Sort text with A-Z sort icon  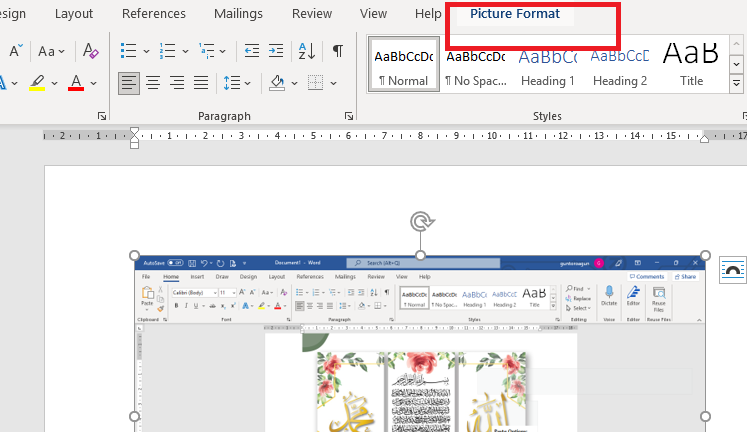pos(307,50)
